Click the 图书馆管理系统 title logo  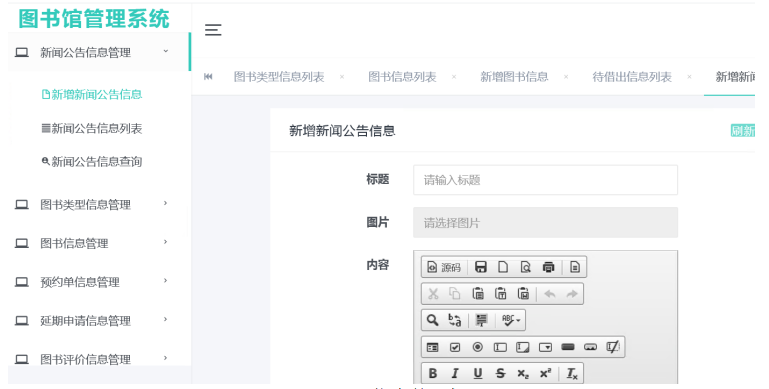pyautogui.click(x=94, y=19)
